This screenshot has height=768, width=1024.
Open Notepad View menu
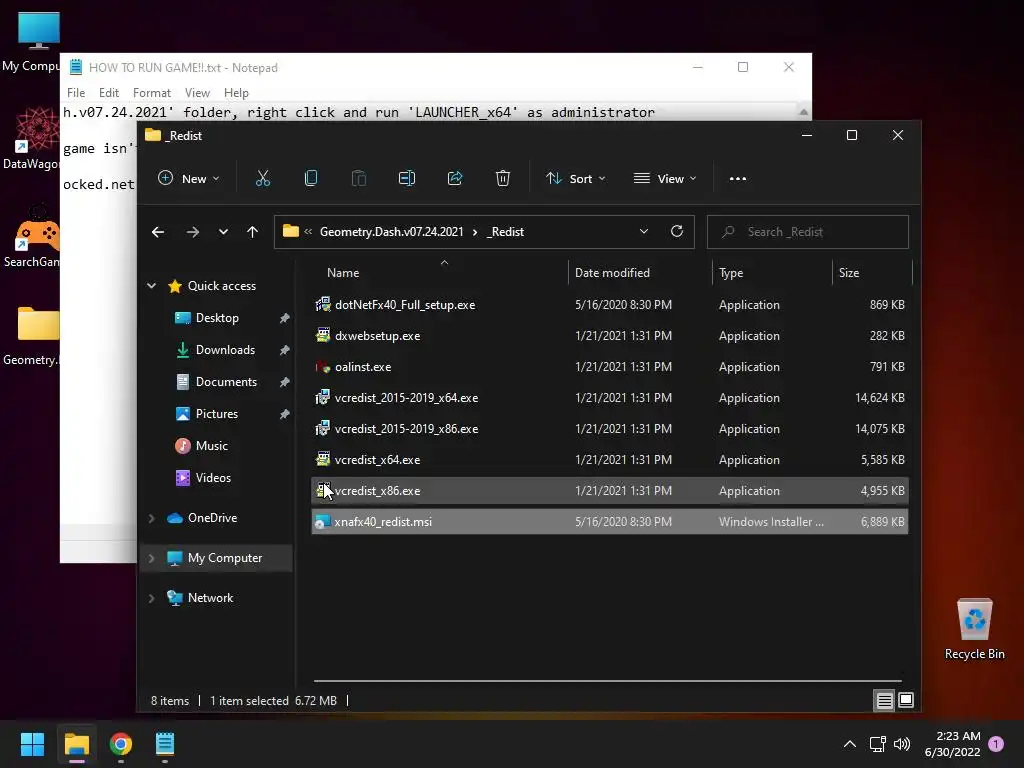tap(197, 93)
